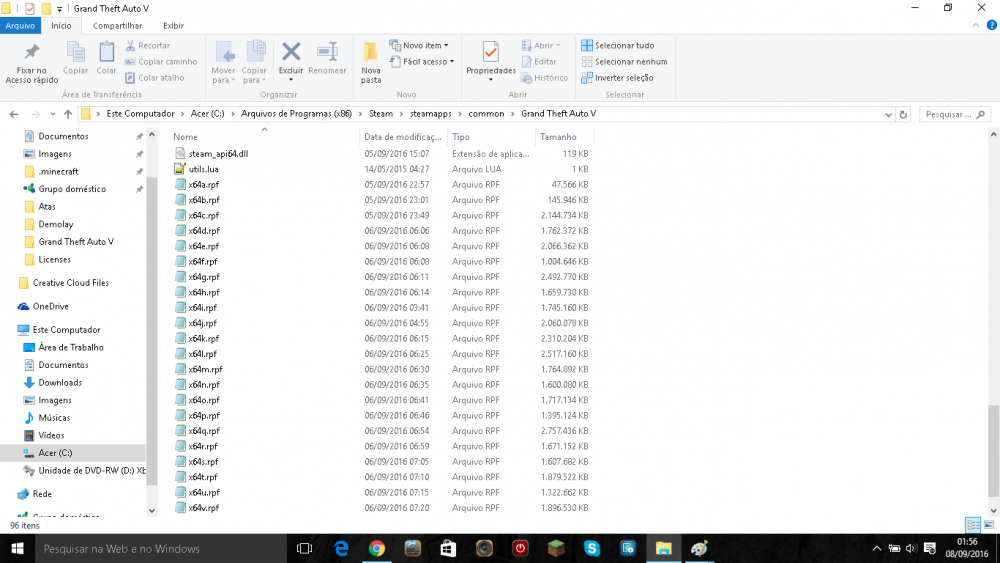Open the Compartilhar ribbon tab
The height and width of the screenshot is (563, 1000).
tap(117, 25)
